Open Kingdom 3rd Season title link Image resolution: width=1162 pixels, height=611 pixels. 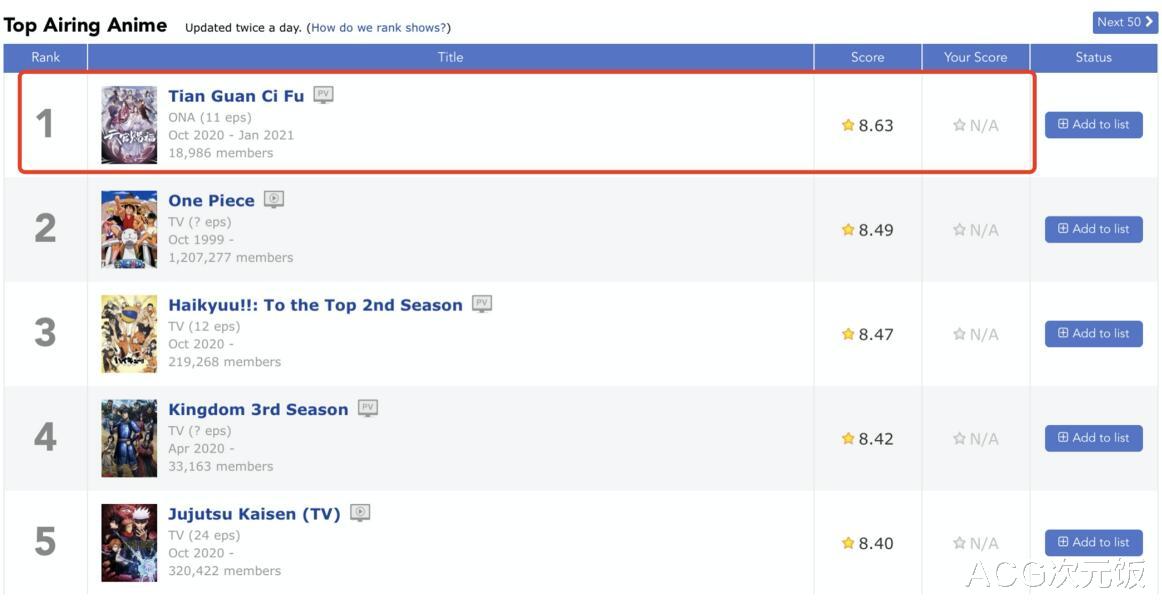[x=258, y=409]
